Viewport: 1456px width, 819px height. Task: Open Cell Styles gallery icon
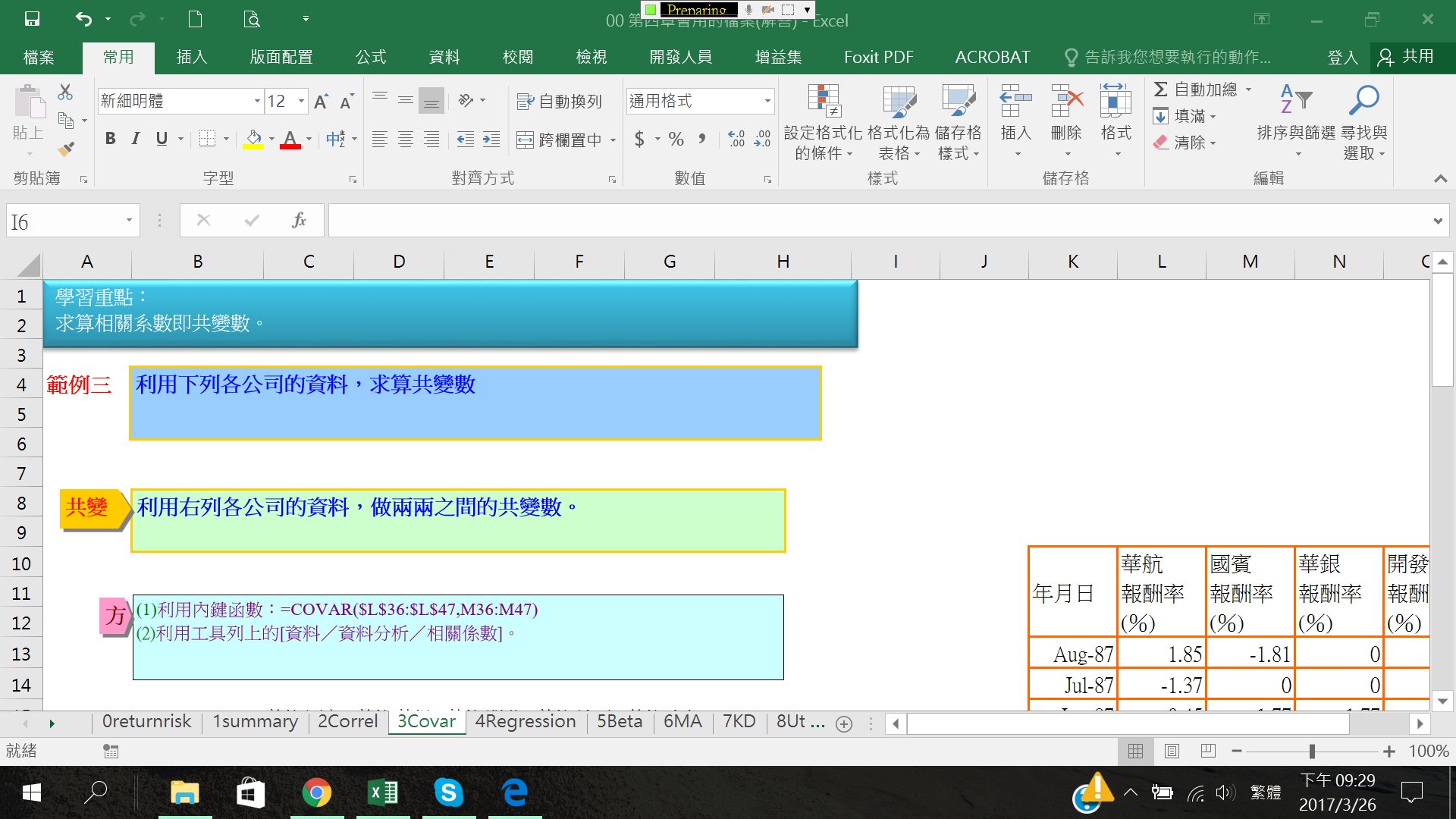959,101
